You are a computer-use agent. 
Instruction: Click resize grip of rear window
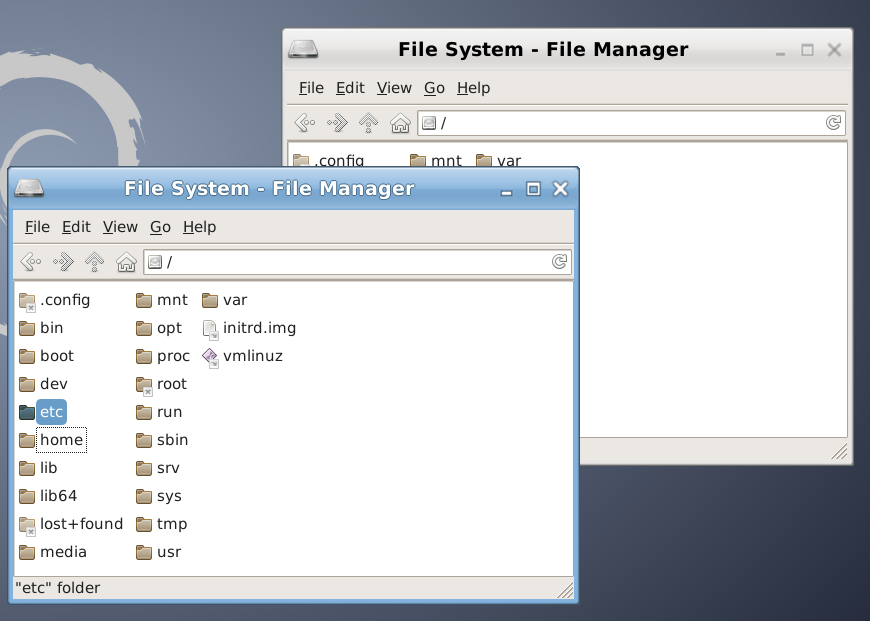(839, 452)
